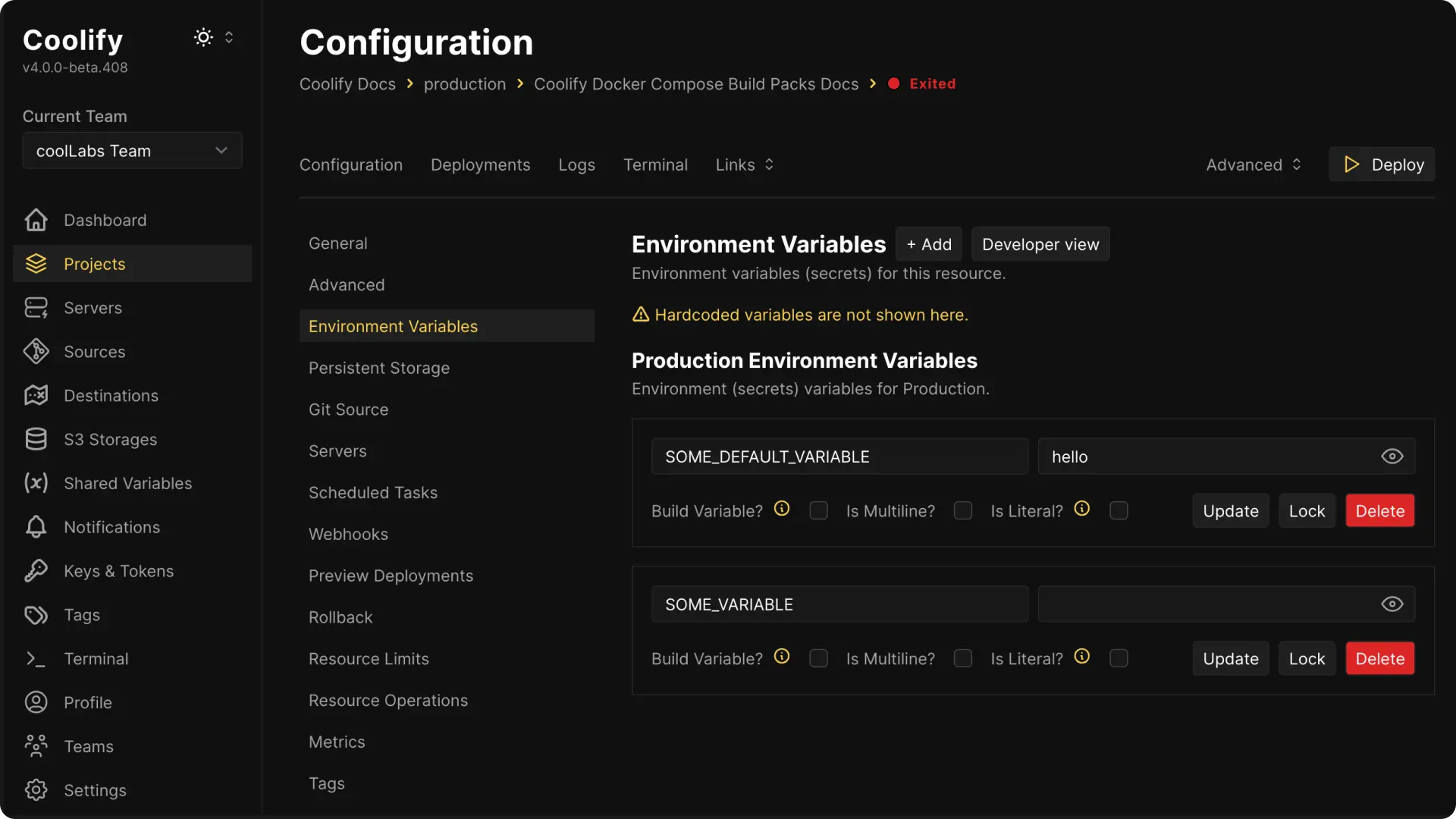Image resolution: width=1456 pixels, height=819 pixels.
Task: Expand the Links dropdown
Action: (744, 165)
